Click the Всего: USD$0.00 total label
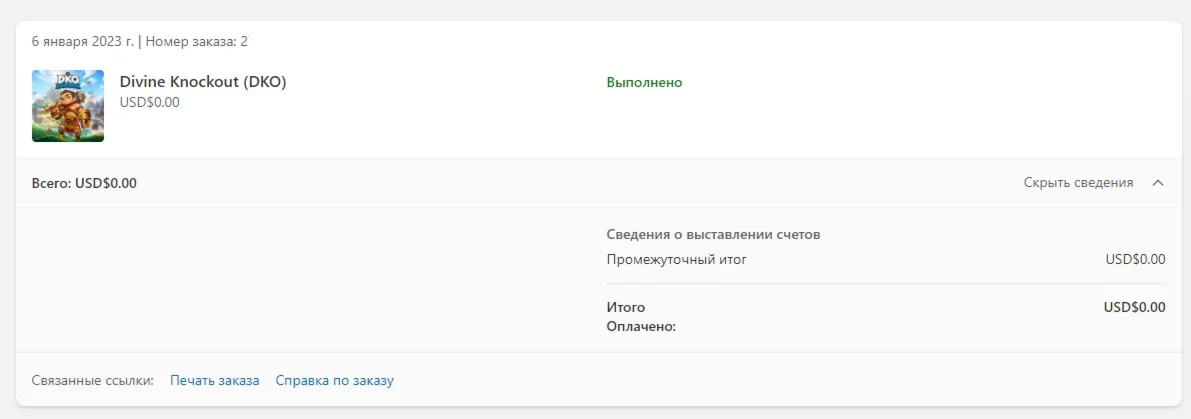This screenshot has height=419, width=1191. [x=84, y=183]
